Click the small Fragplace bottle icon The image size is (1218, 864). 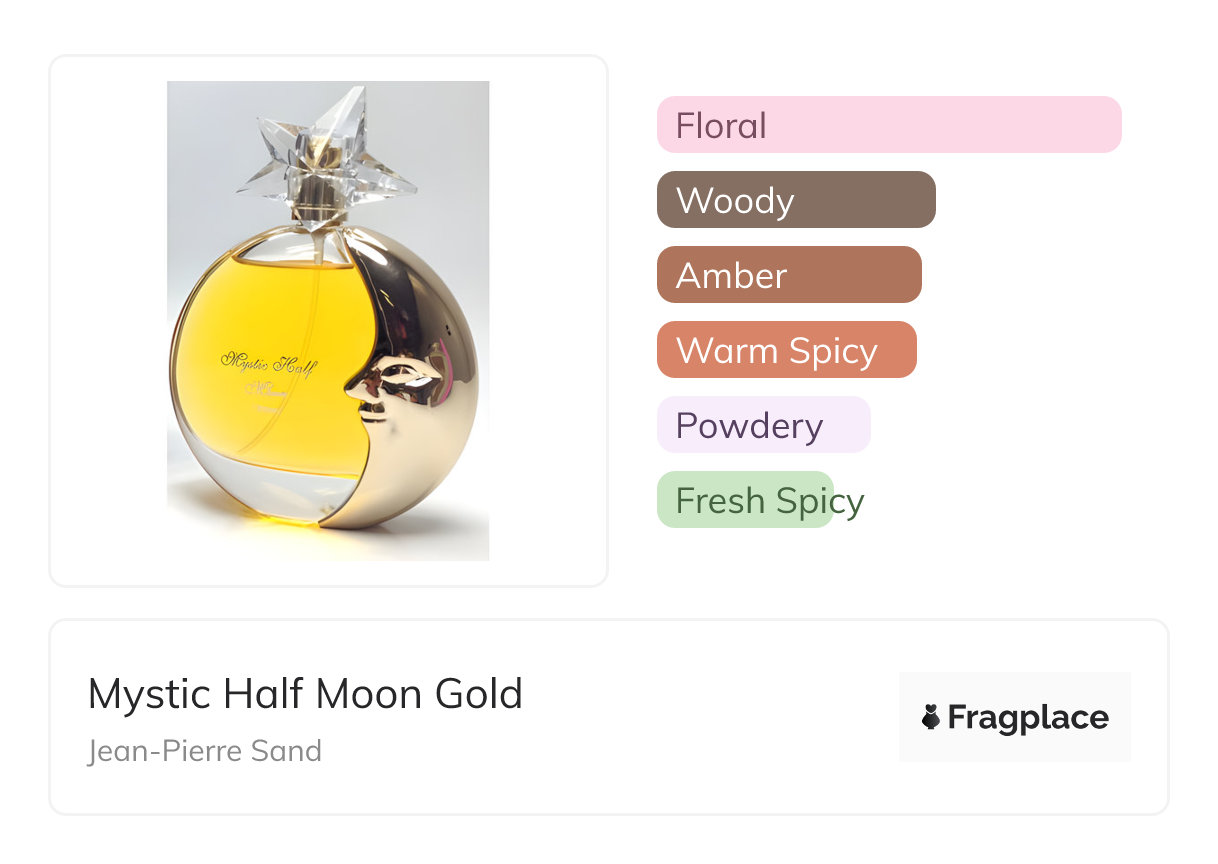931,717
